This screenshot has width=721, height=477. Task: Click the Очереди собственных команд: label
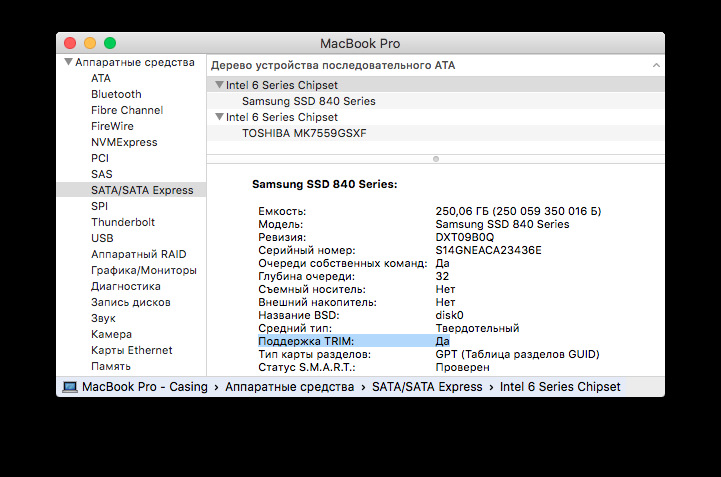point(343,263)
